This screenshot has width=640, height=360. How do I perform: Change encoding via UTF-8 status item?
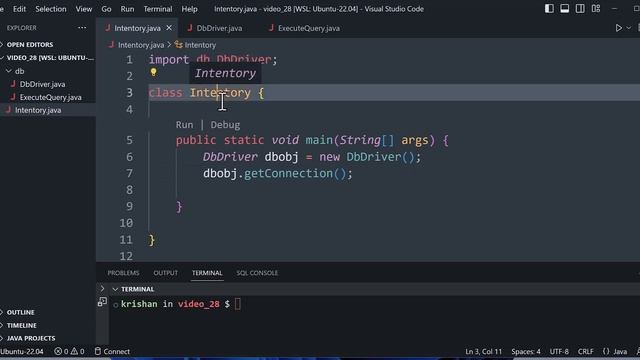pos(559,351)
